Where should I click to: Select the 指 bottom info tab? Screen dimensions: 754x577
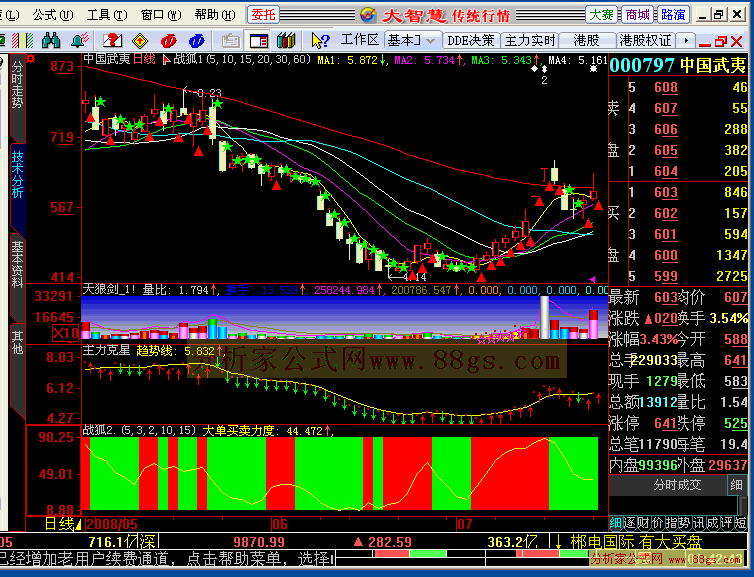click(x=671, y=523)
